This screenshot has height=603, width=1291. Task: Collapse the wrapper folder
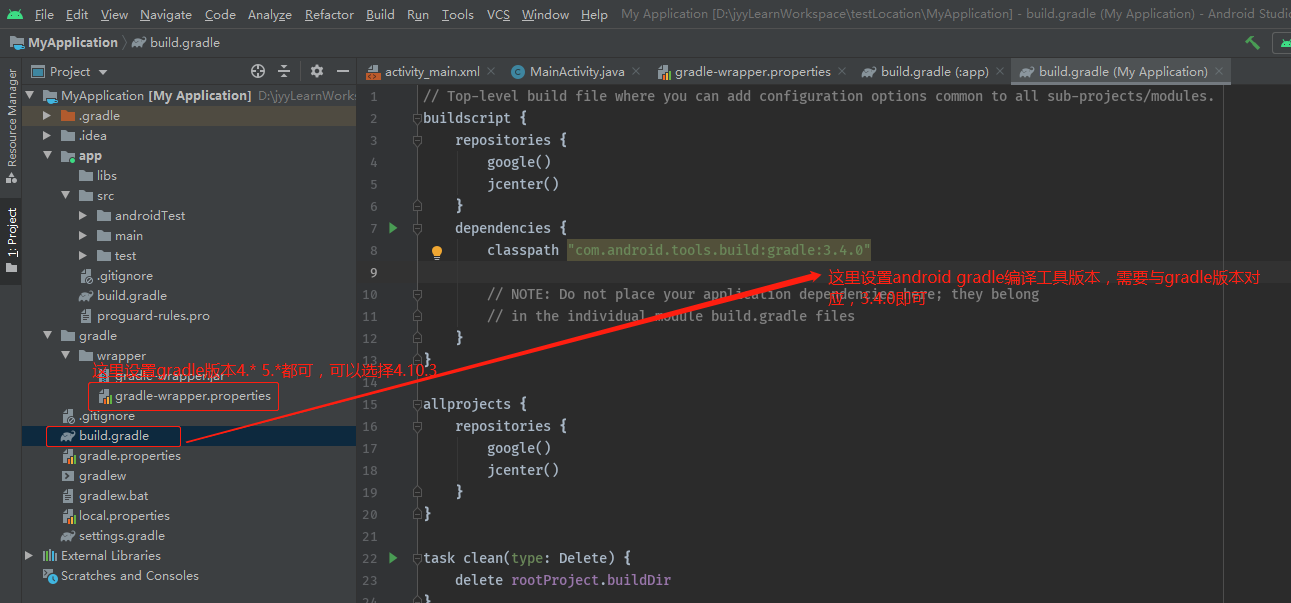click(x=65, y=356)
